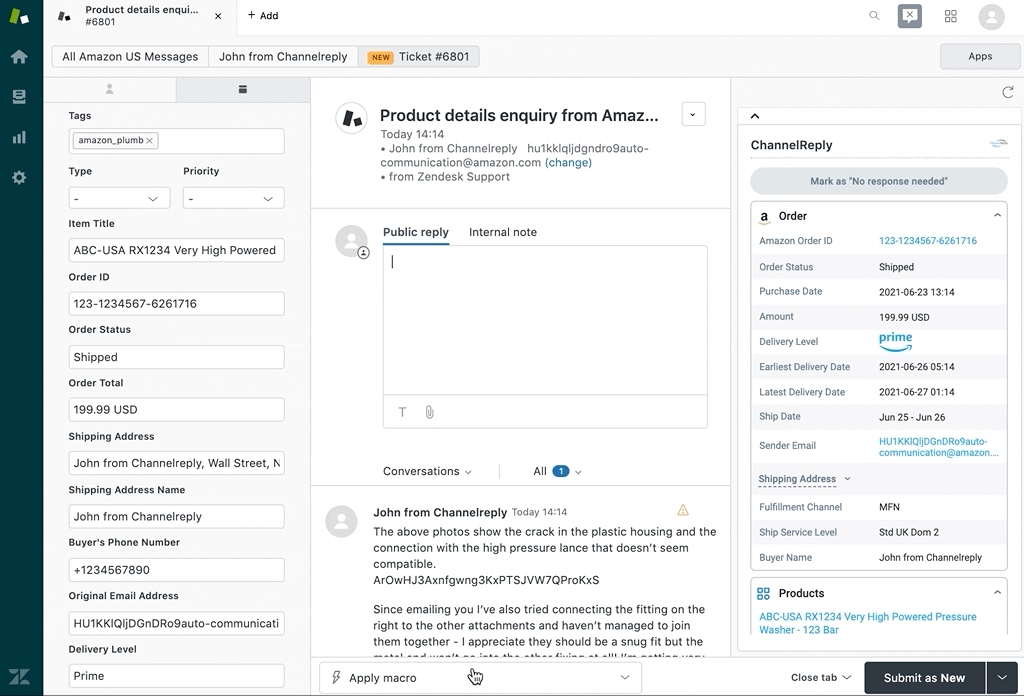The image size is (1024, 696).
Task: Open the Zendesk products grid icon
Action: coord(951,16)
